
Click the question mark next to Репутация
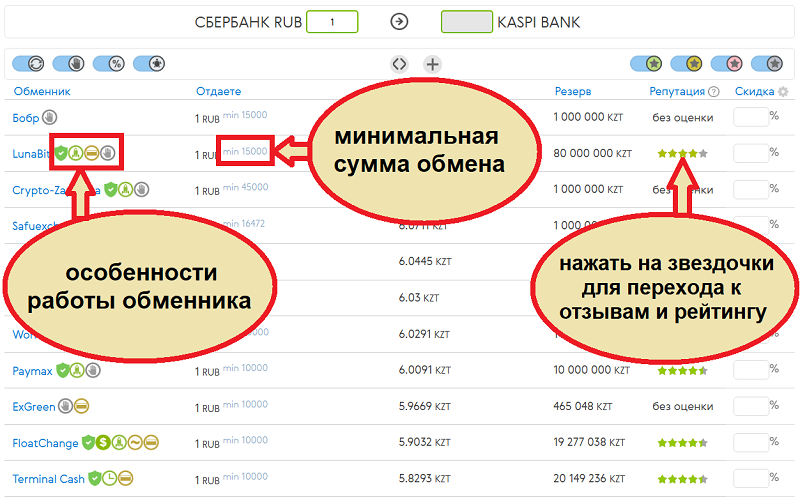[714, 91]
